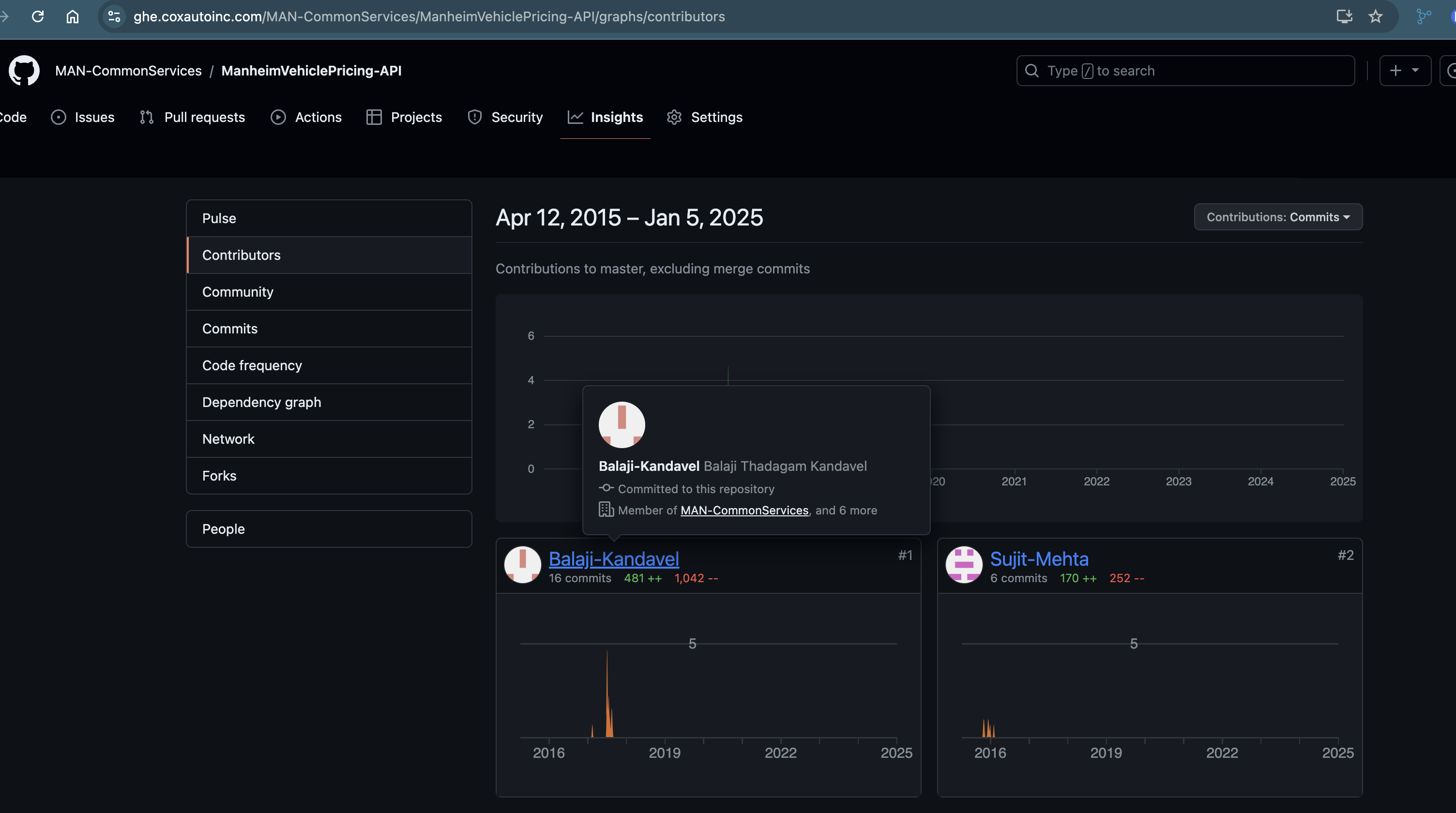Viewport: 1456px width, 813px height.
Task: Select the Insights tab
Action: point(606,117)
